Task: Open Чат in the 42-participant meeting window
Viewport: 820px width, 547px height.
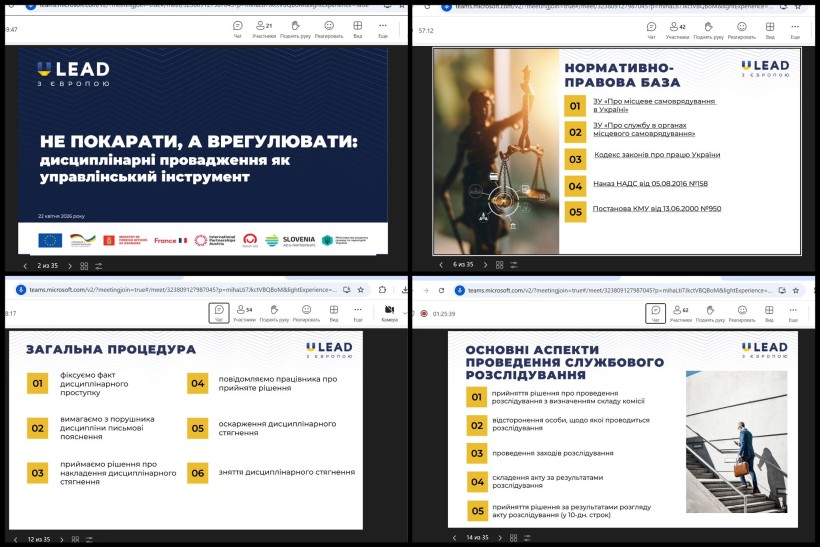Action: pyautogui.click(x=651, y=30)
